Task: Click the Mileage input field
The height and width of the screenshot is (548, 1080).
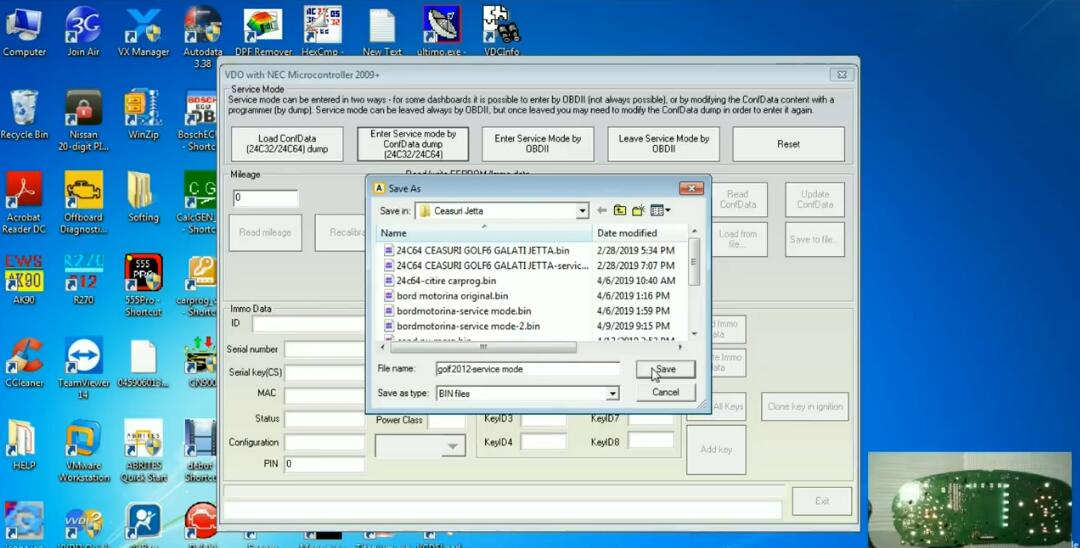Action: 265,198
